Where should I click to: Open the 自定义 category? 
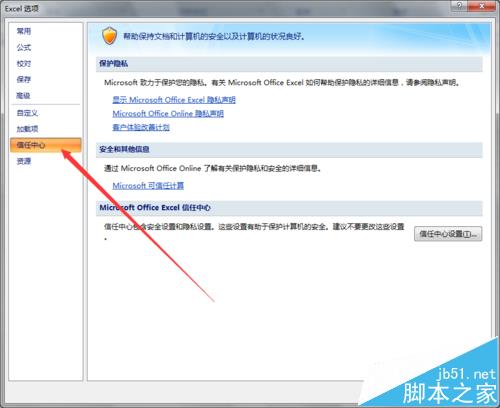[27, 113]
